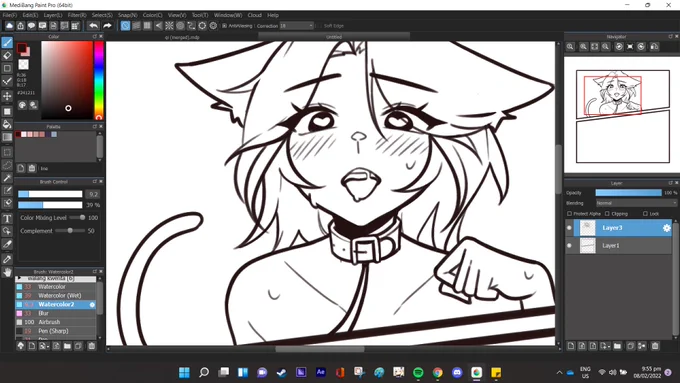Select the Pen (Sharp) brush
680x383 pixels.
pyautogui.click(x=56, y=331)
